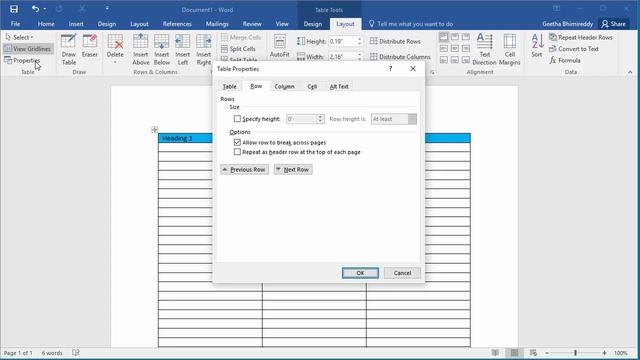This screenshot has height=360, width=640.
Task: Click the OK button
Action: pyautogui.click(x=360, y=273)
